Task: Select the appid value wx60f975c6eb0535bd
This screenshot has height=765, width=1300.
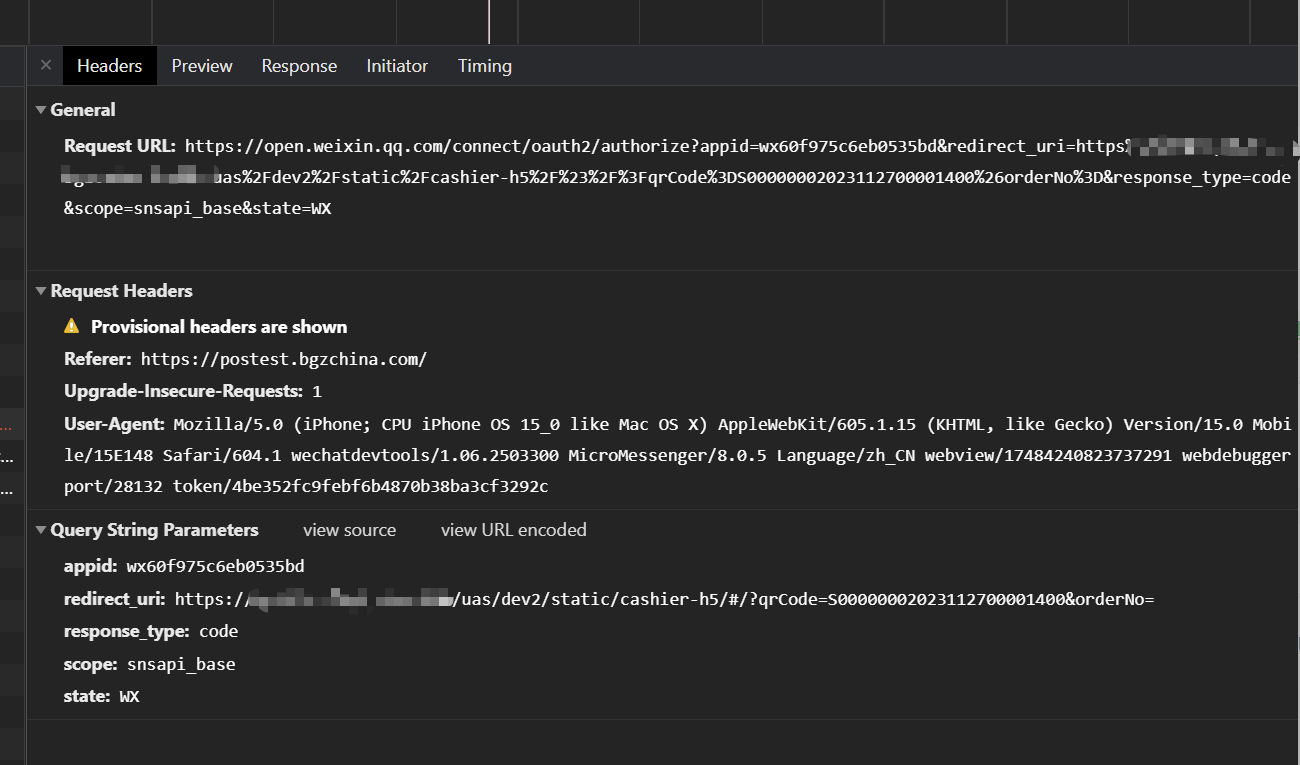Action: click(215, 567)
